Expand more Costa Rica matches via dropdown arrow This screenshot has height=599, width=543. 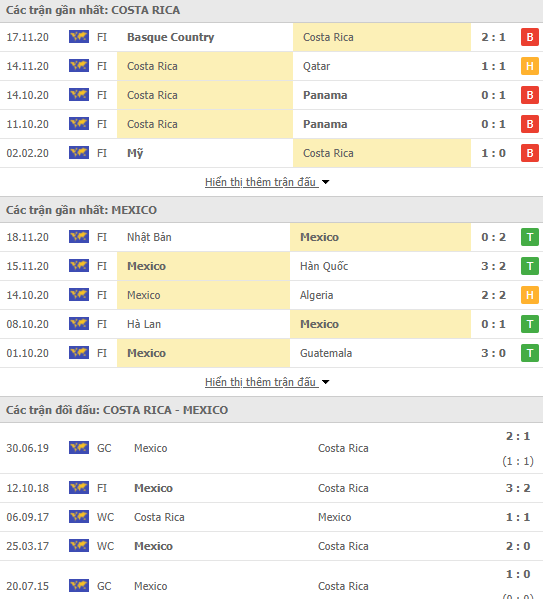(x=325, y=182)
